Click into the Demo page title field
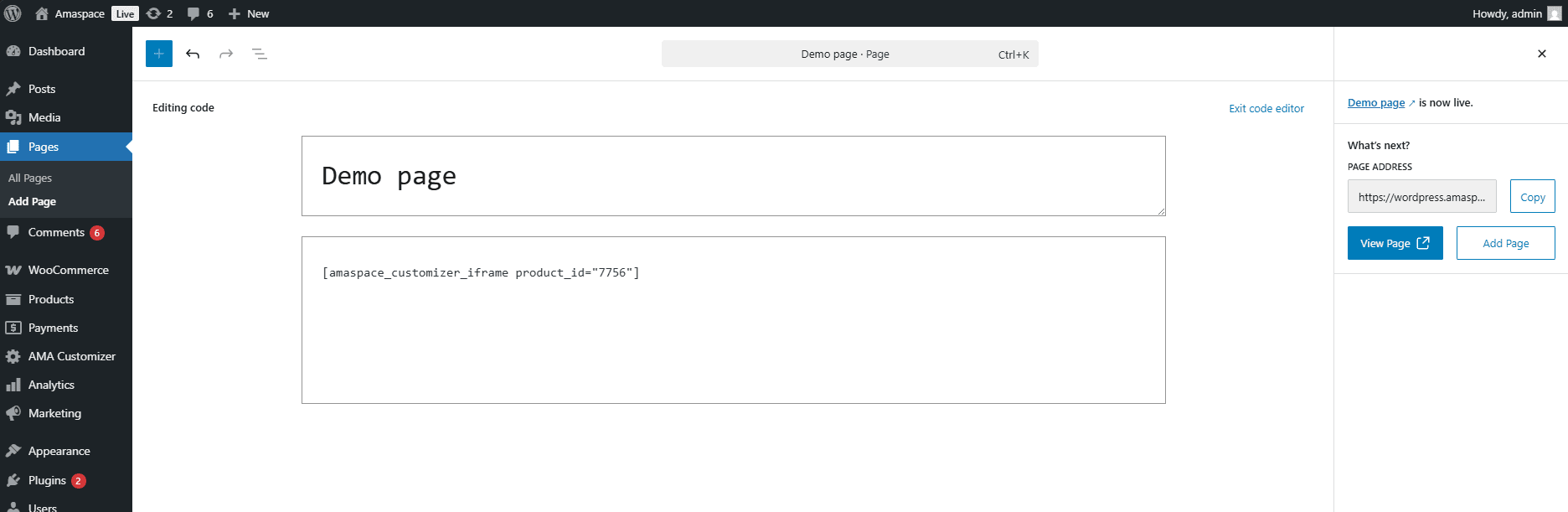Image resolution: width=1568 pixels, height=512 pixels. [733, 176]
